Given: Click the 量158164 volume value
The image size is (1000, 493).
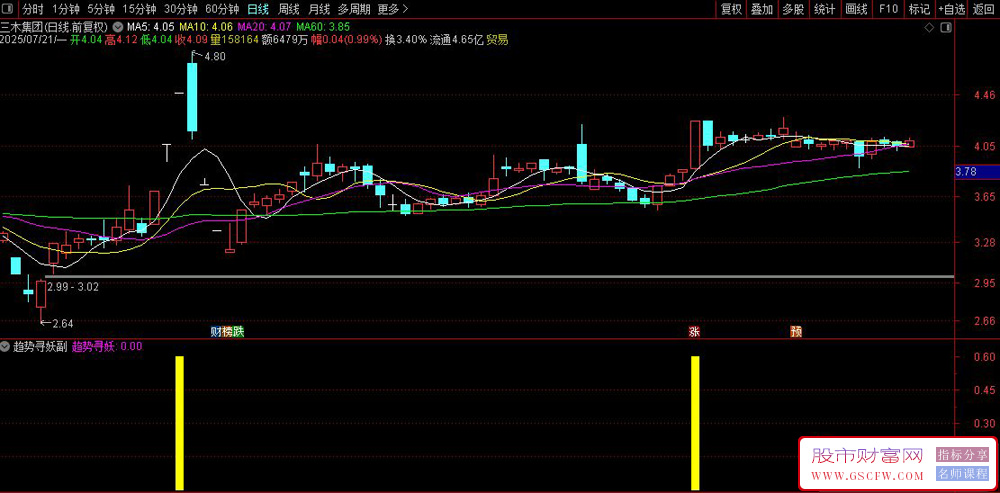Looking at the screenshot, I should click(235, 40).
